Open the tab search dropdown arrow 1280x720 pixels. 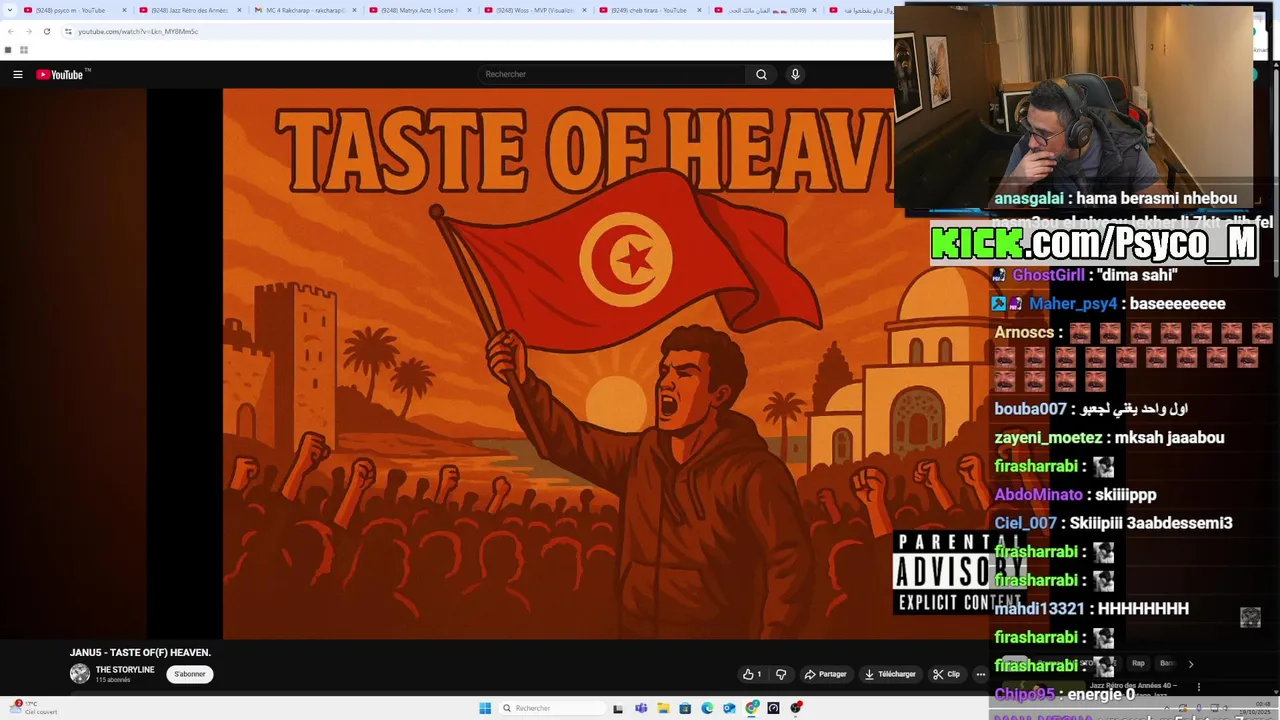click(8, 10)
